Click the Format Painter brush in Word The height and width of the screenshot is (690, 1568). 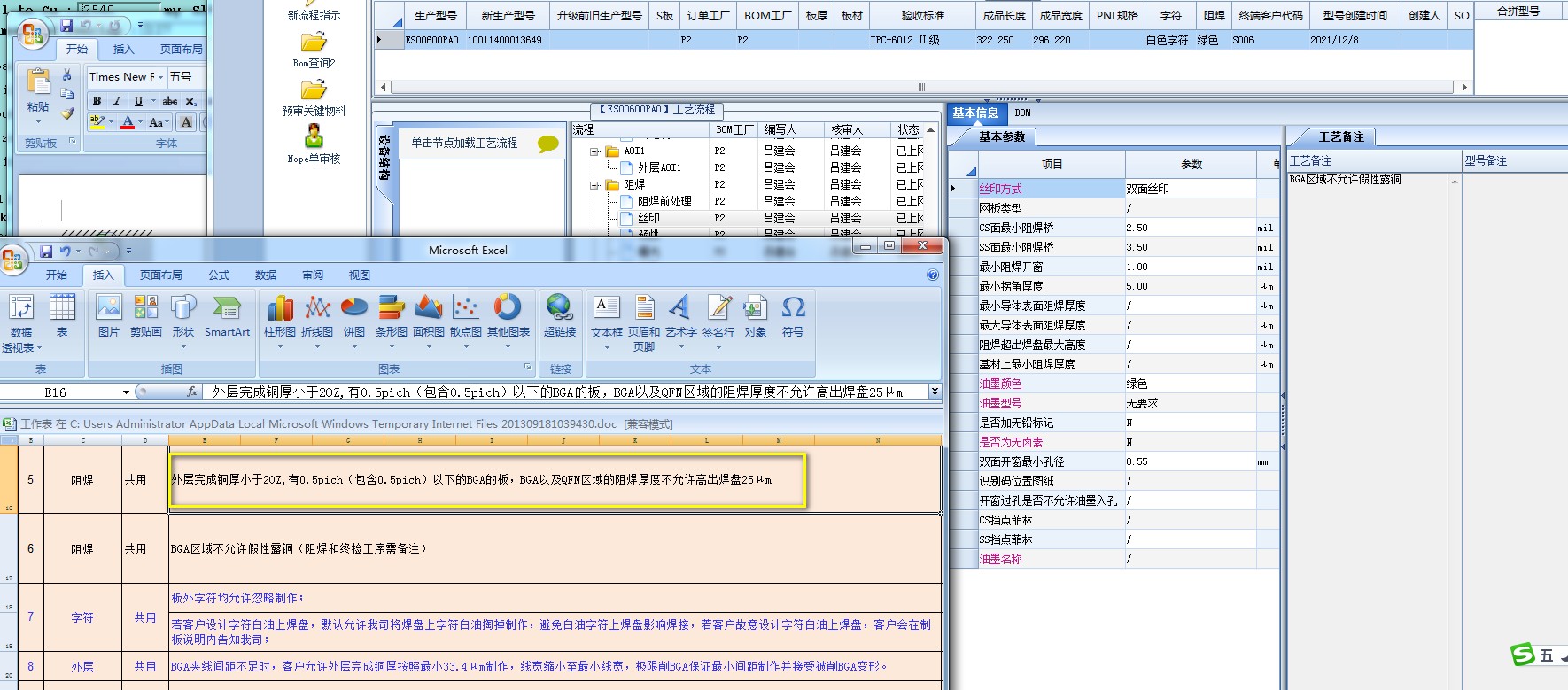(67, 113)
